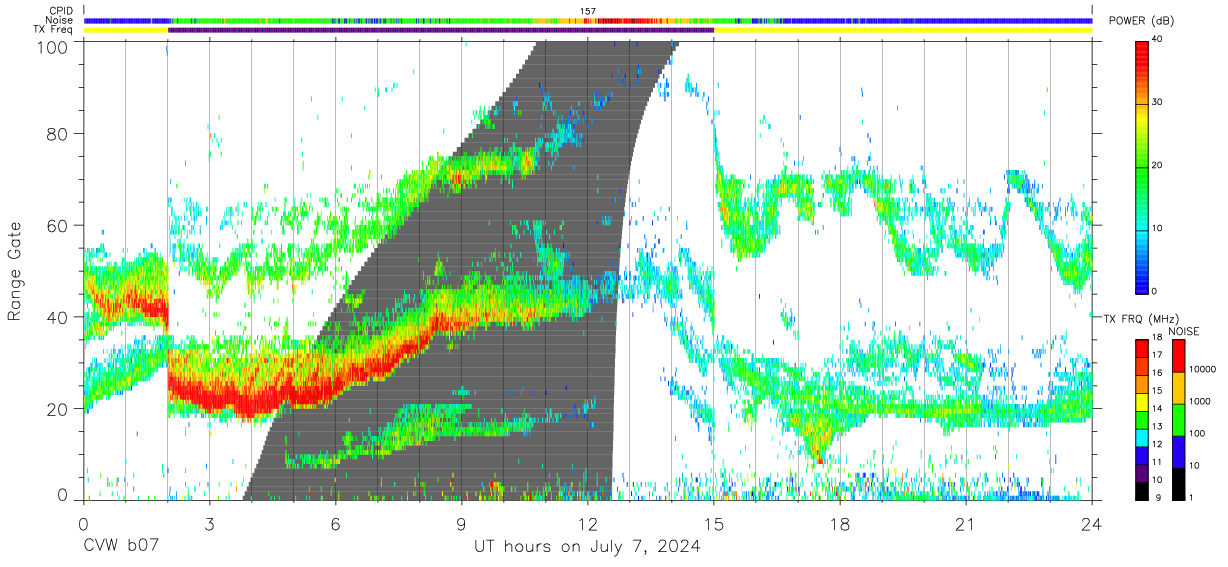Image resolution: width=1228 pixels, height=567 pixels.
Task: Click the x-axis tick label '15'
Action: [714, 524]
